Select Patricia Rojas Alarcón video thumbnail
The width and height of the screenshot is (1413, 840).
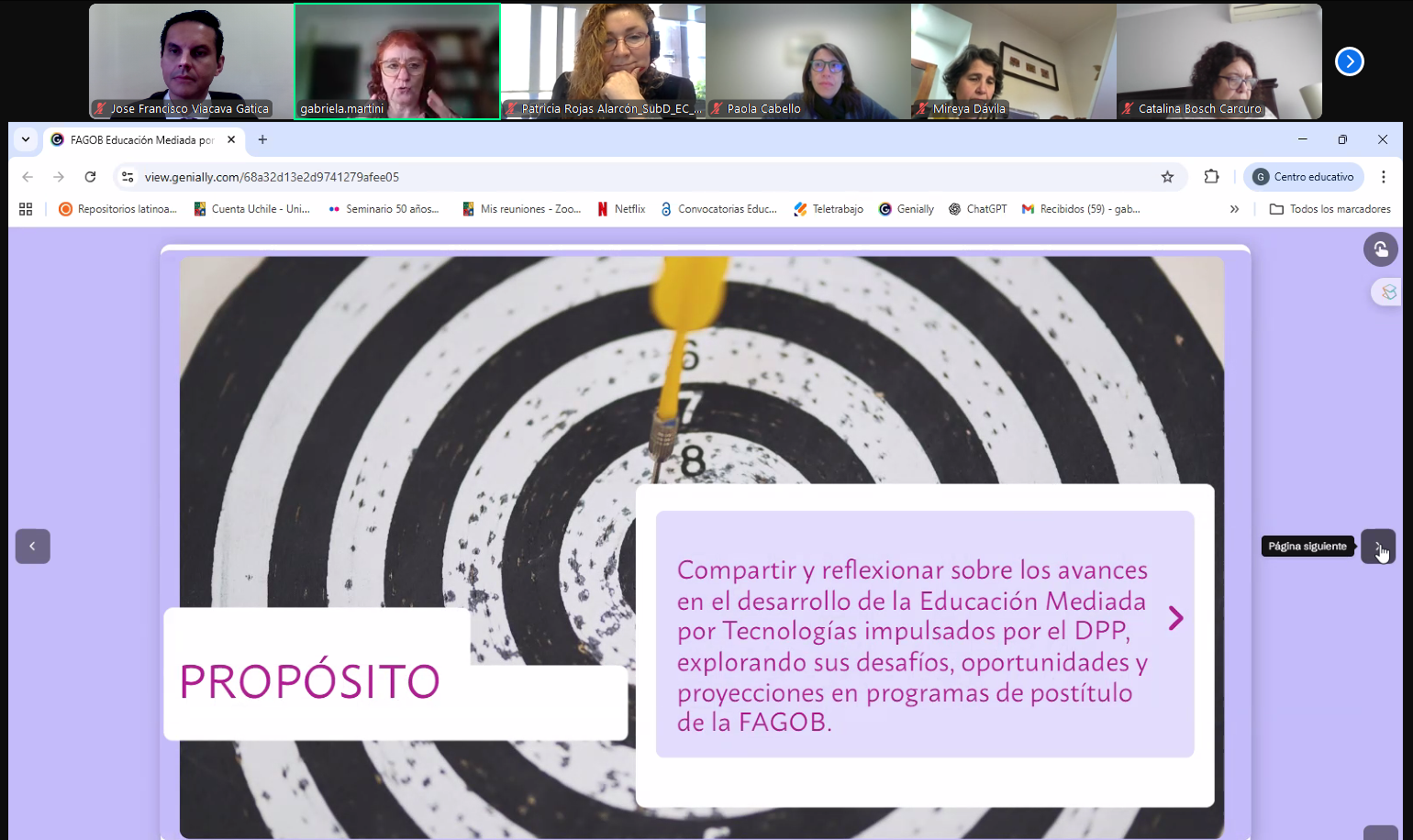click(604, 61)
